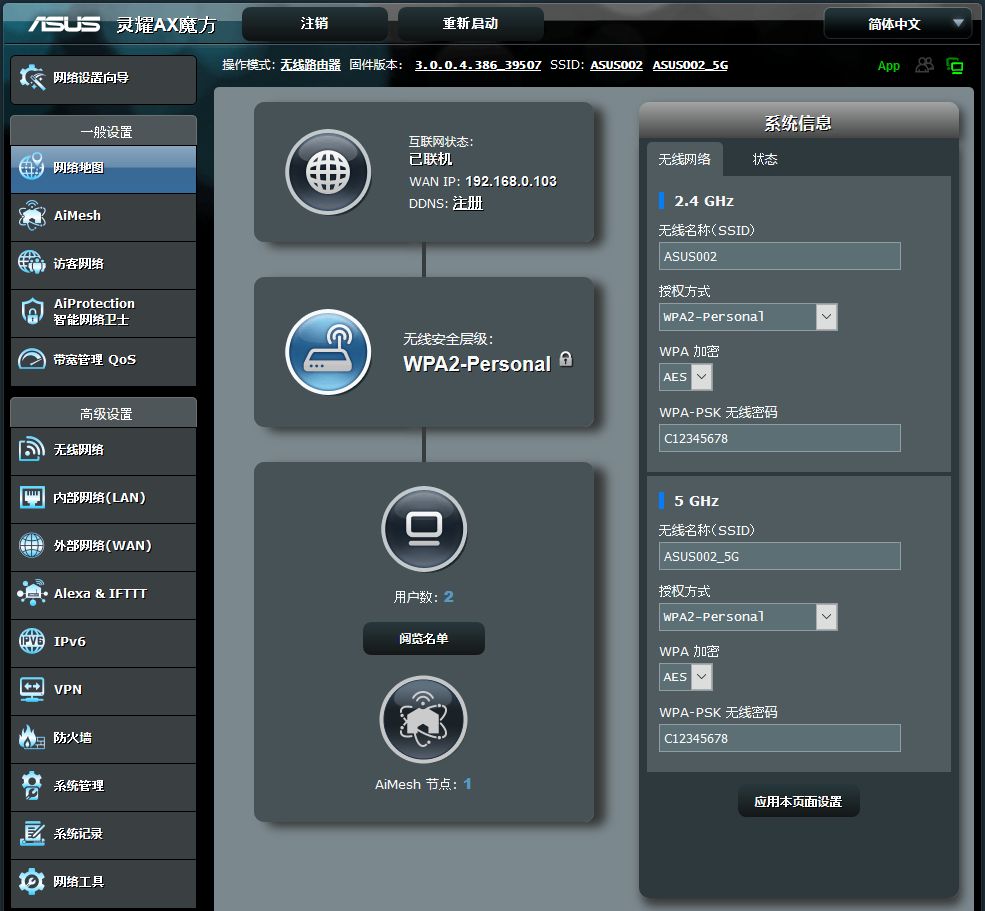Click the 5 GHz WPA-PSK password field
This screenshot has width=985, height=911.
(780, 738)
